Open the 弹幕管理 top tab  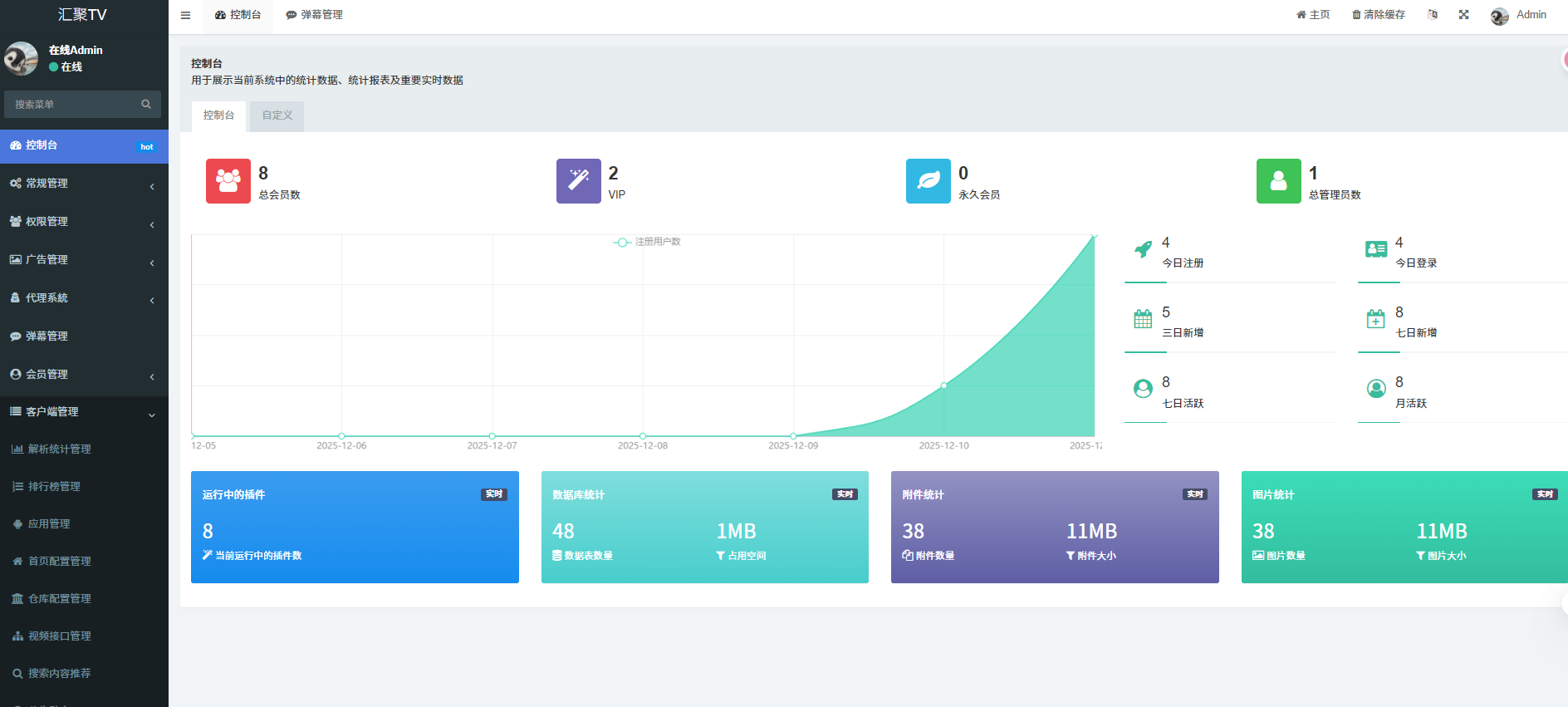click(314, 15)
